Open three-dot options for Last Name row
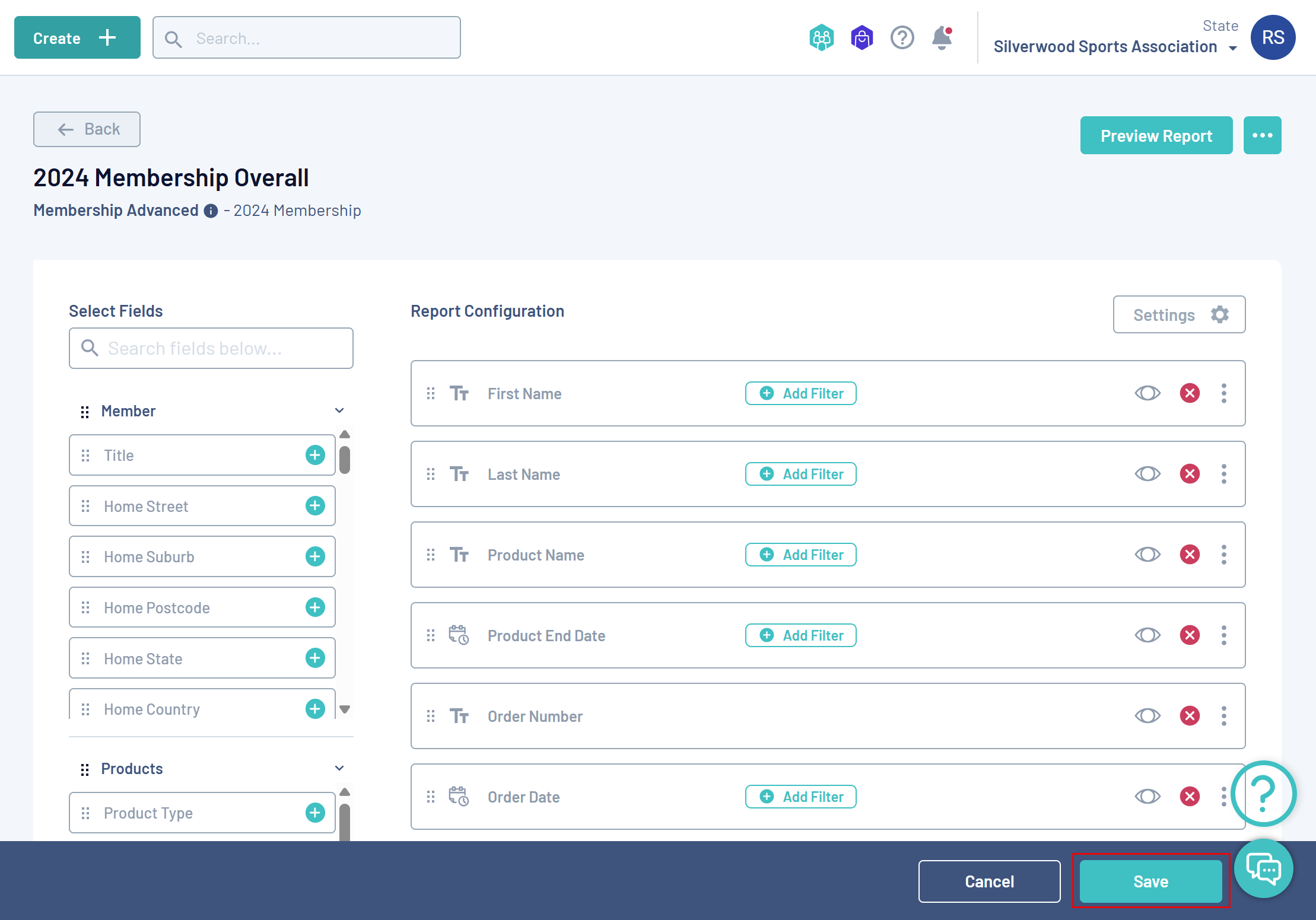This screenshot has height=920, width=1316. click(1224, 474)
